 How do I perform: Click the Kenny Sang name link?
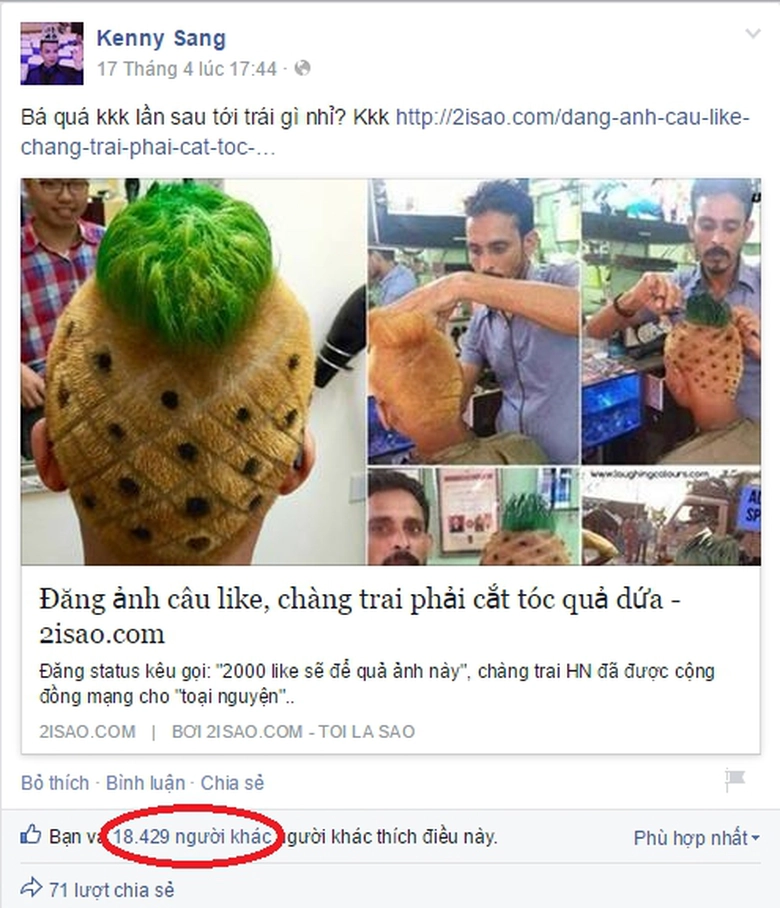point(161,38)
